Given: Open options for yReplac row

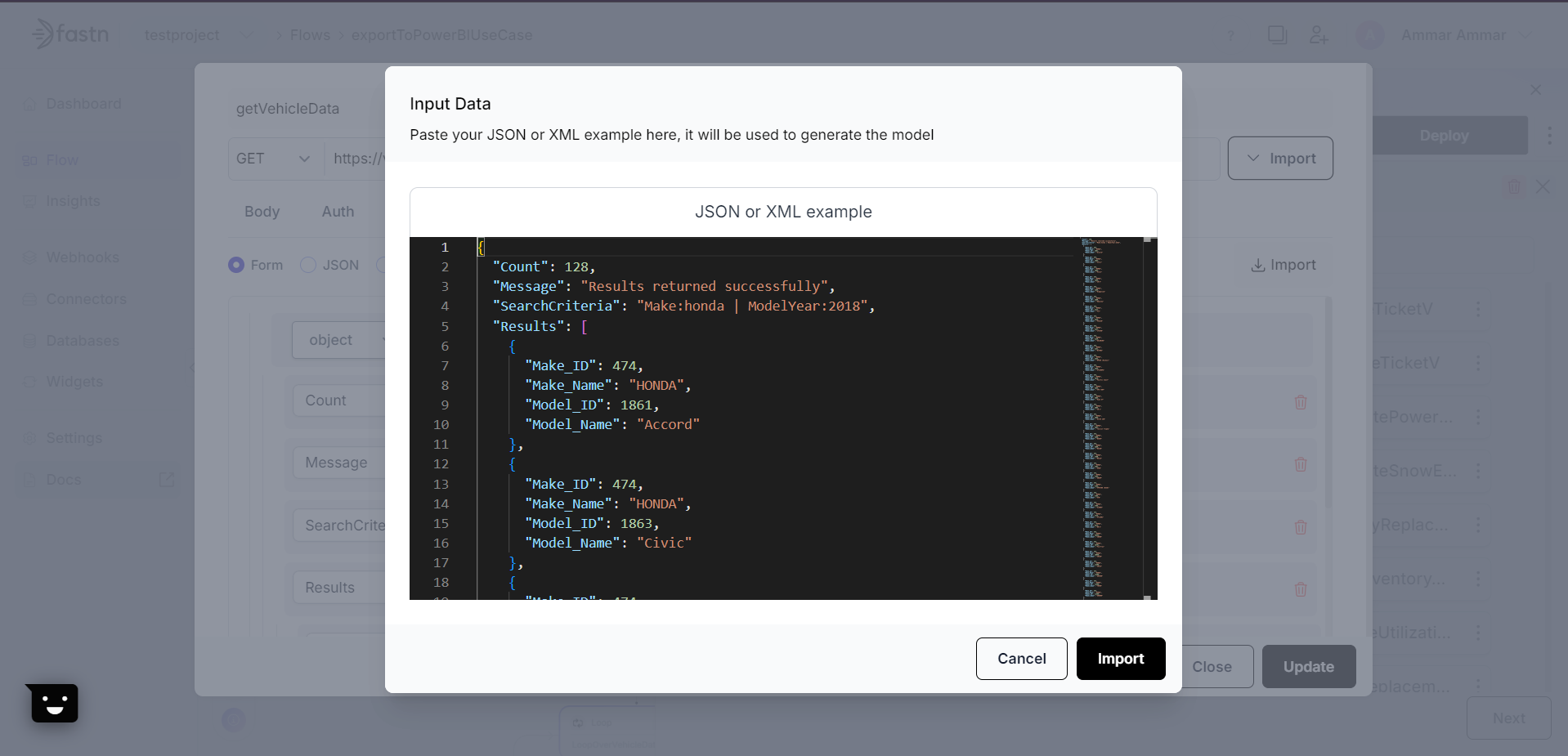Looking at the screenshot, I should (x=1478, y=525).
